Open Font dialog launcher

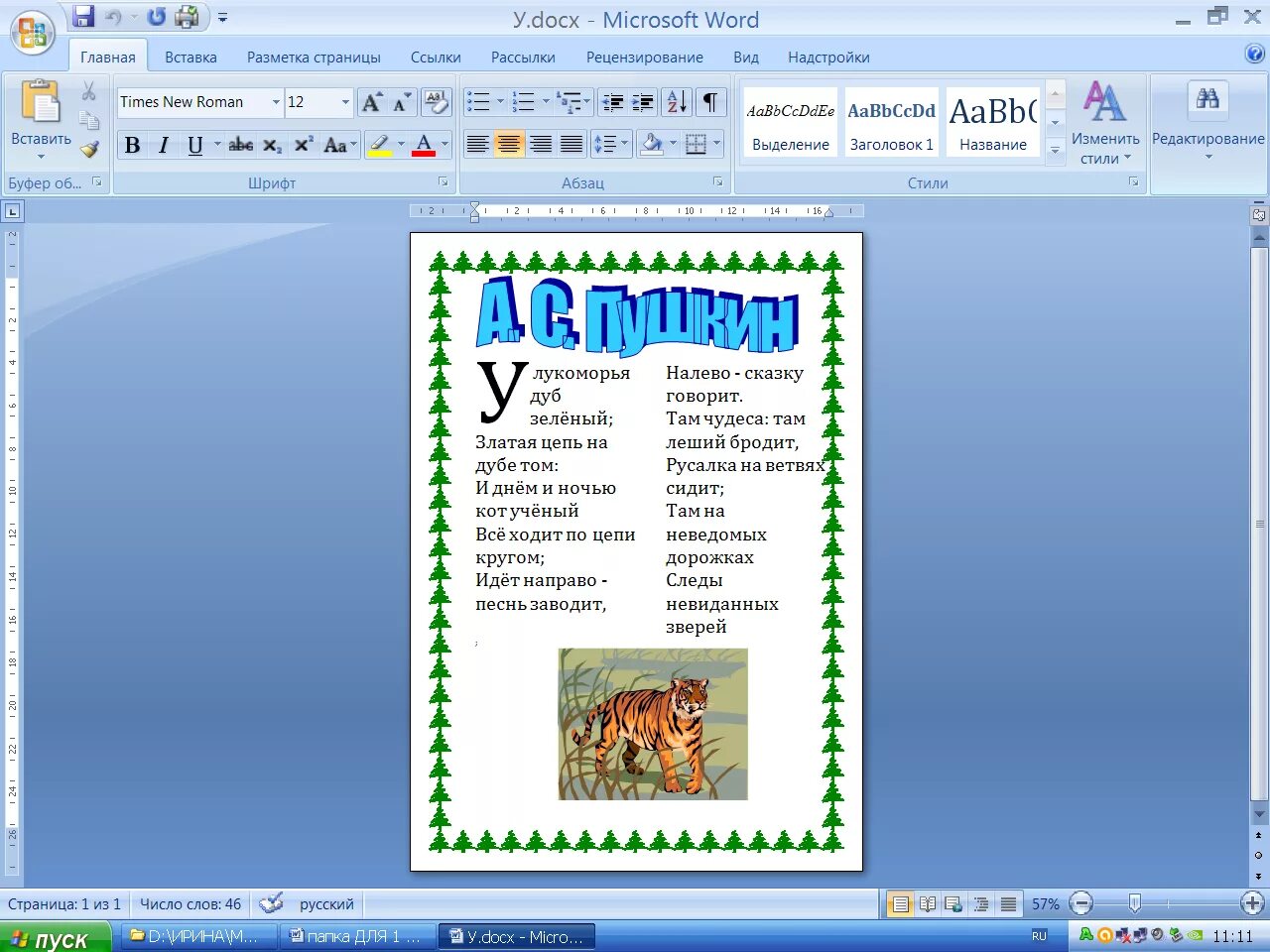(x=443, y=182)
